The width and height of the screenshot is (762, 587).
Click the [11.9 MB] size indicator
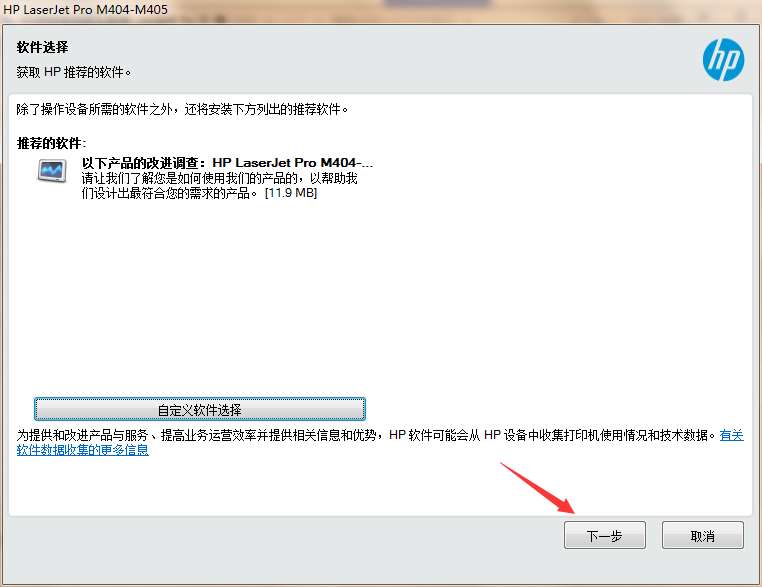click(291, 193)
